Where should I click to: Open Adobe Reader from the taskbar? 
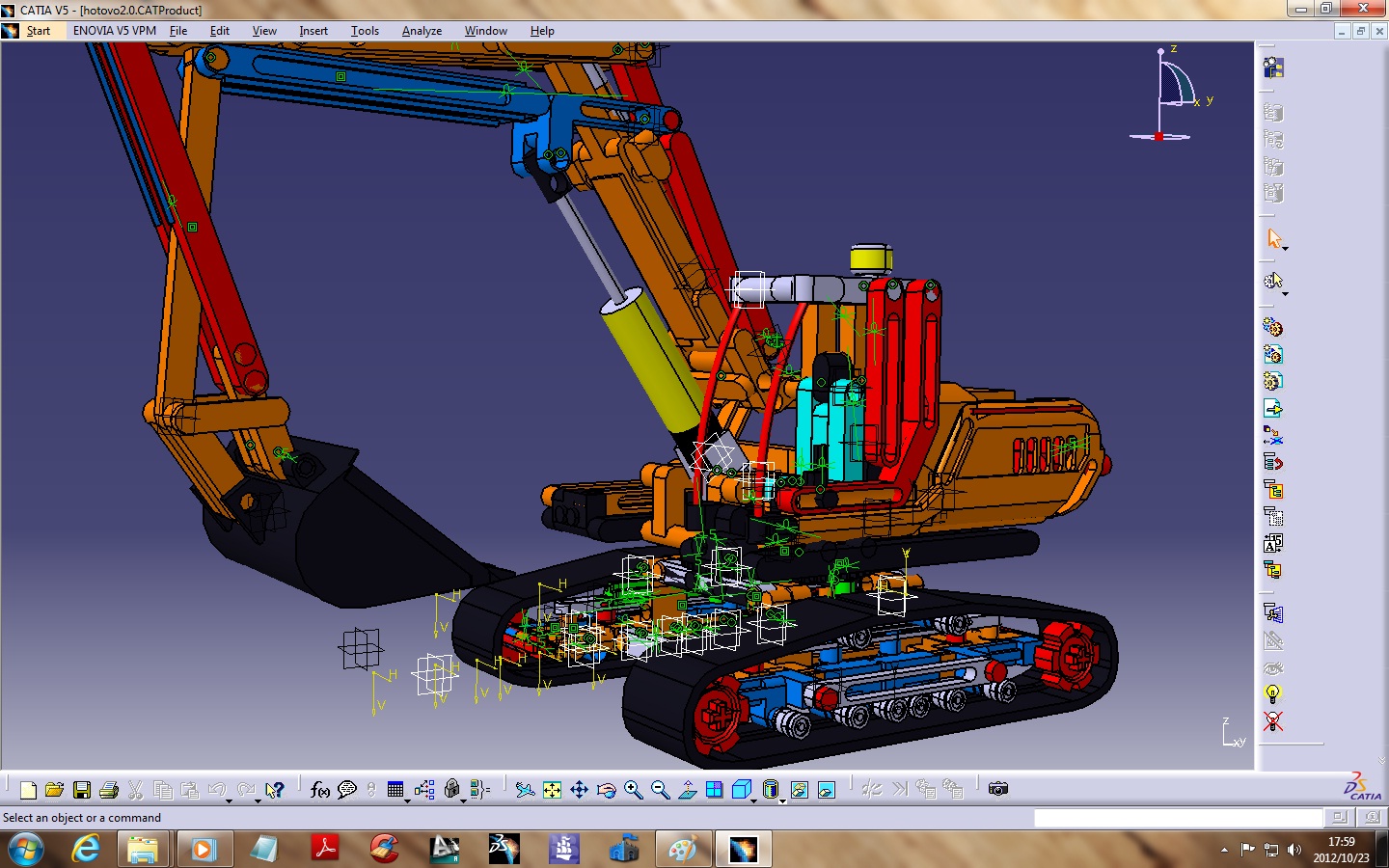[x=325, y=850]
